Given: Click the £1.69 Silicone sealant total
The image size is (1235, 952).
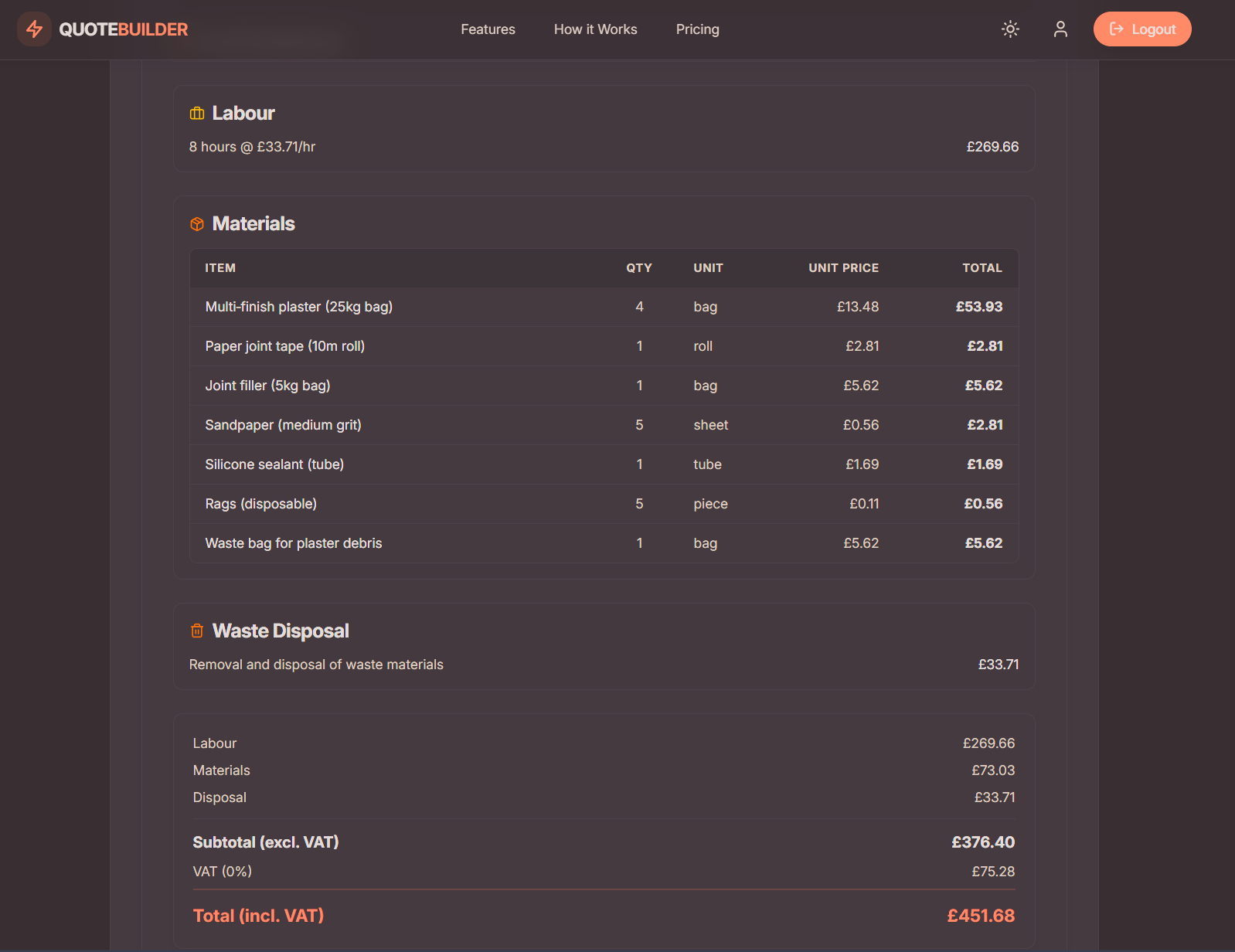Looking at the screenshot, I should click(985, 464).
